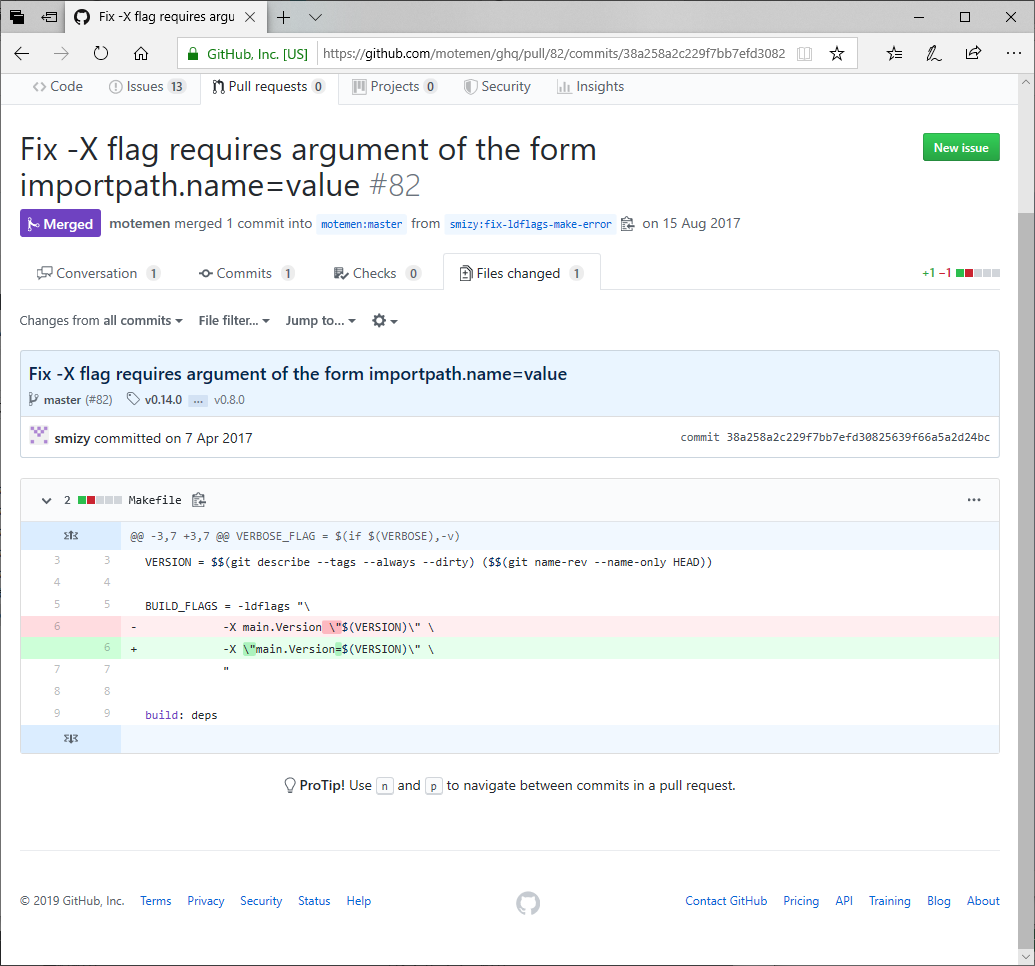
Task: Add this page to favorites star
Action: (x=837, y=53)
